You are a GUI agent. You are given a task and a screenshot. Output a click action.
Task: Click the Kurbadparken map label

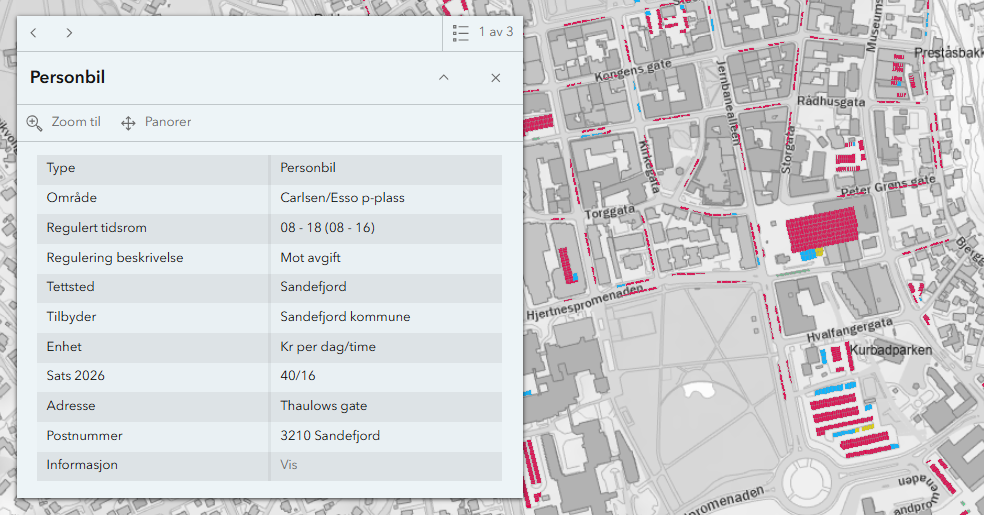[x=891, y=350]
